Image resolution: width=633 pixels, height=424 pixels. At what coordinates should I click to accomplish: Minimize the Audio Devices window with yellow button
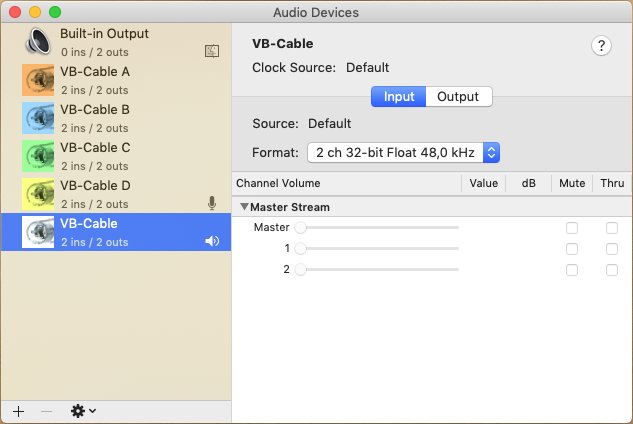[35, 12]
